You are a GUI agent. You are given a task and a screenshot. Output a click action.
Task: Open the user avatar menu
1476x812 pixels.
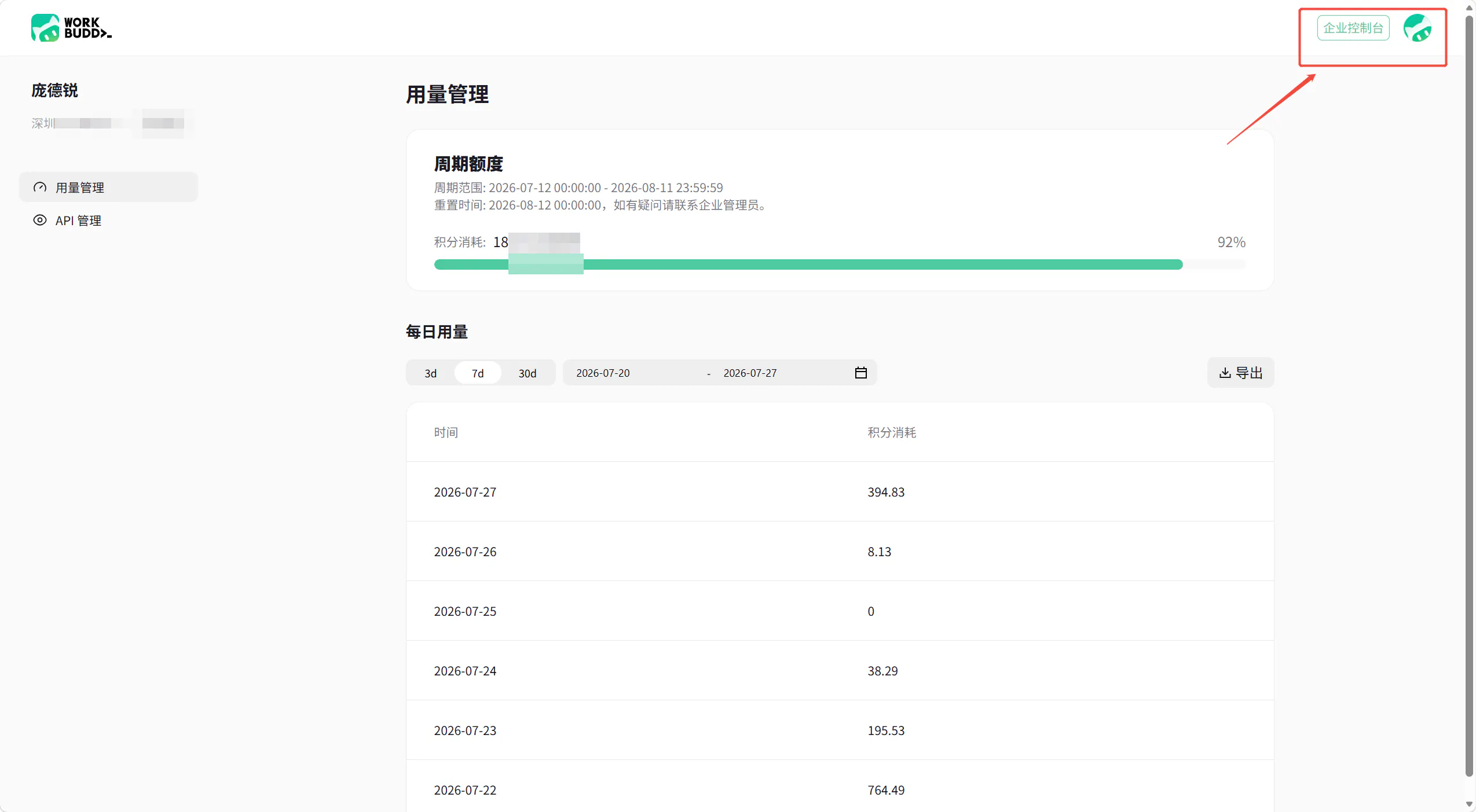click(x=1417, y=28)
